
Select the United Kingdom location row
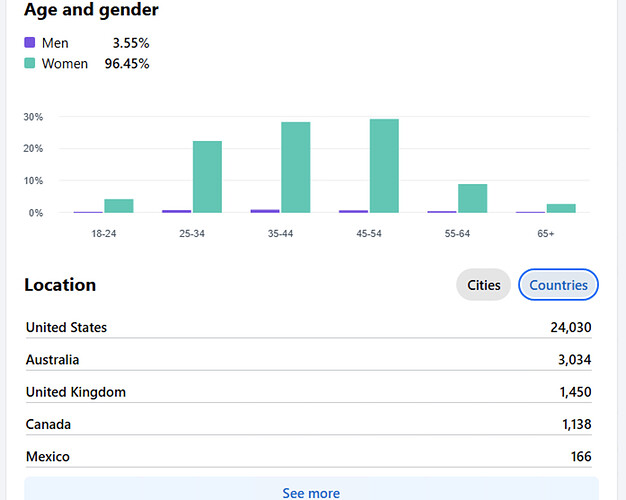tap(309, 392)
